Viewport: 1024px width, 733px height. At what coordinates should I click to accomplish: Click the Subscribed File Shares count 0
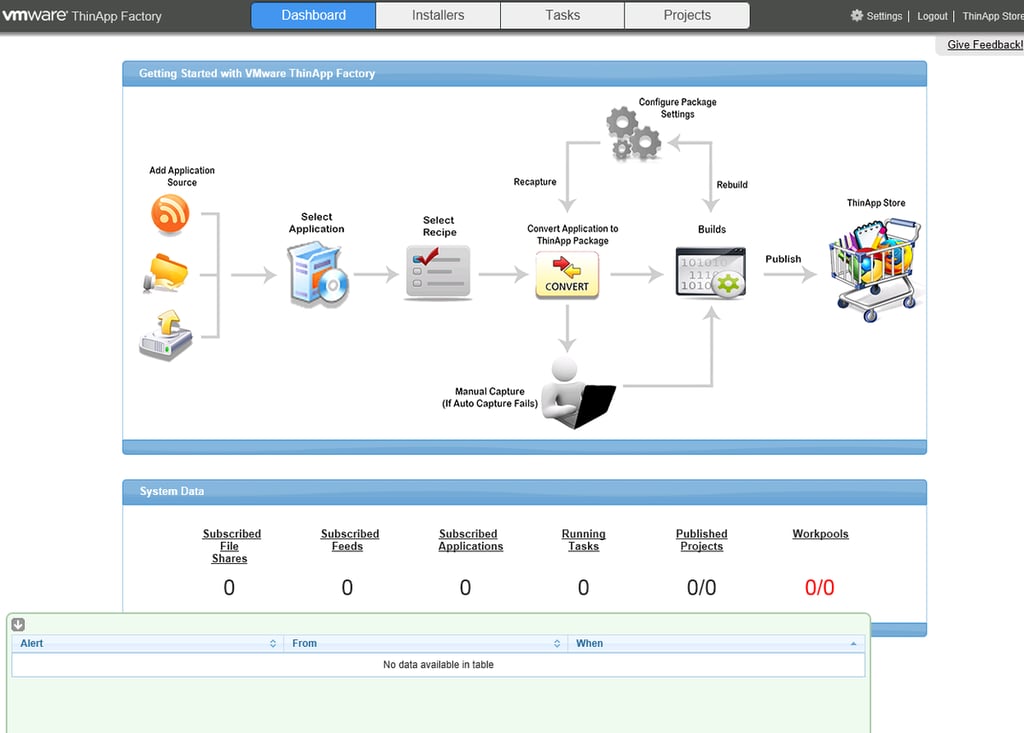tap(229, 587)
